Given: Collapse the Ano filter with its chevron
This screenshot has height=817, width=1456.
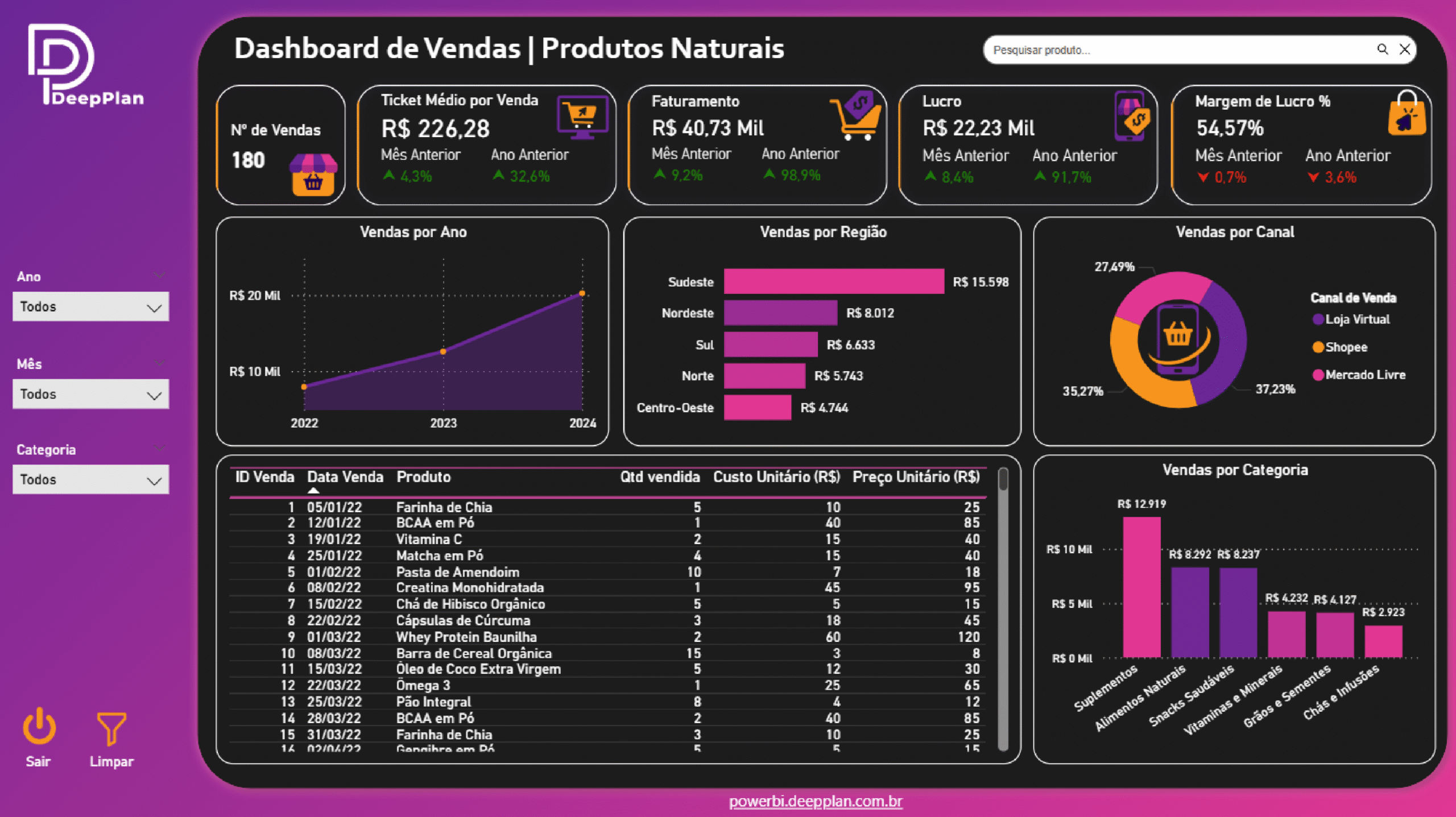Looking at the screenshot, I should point(160,275).
